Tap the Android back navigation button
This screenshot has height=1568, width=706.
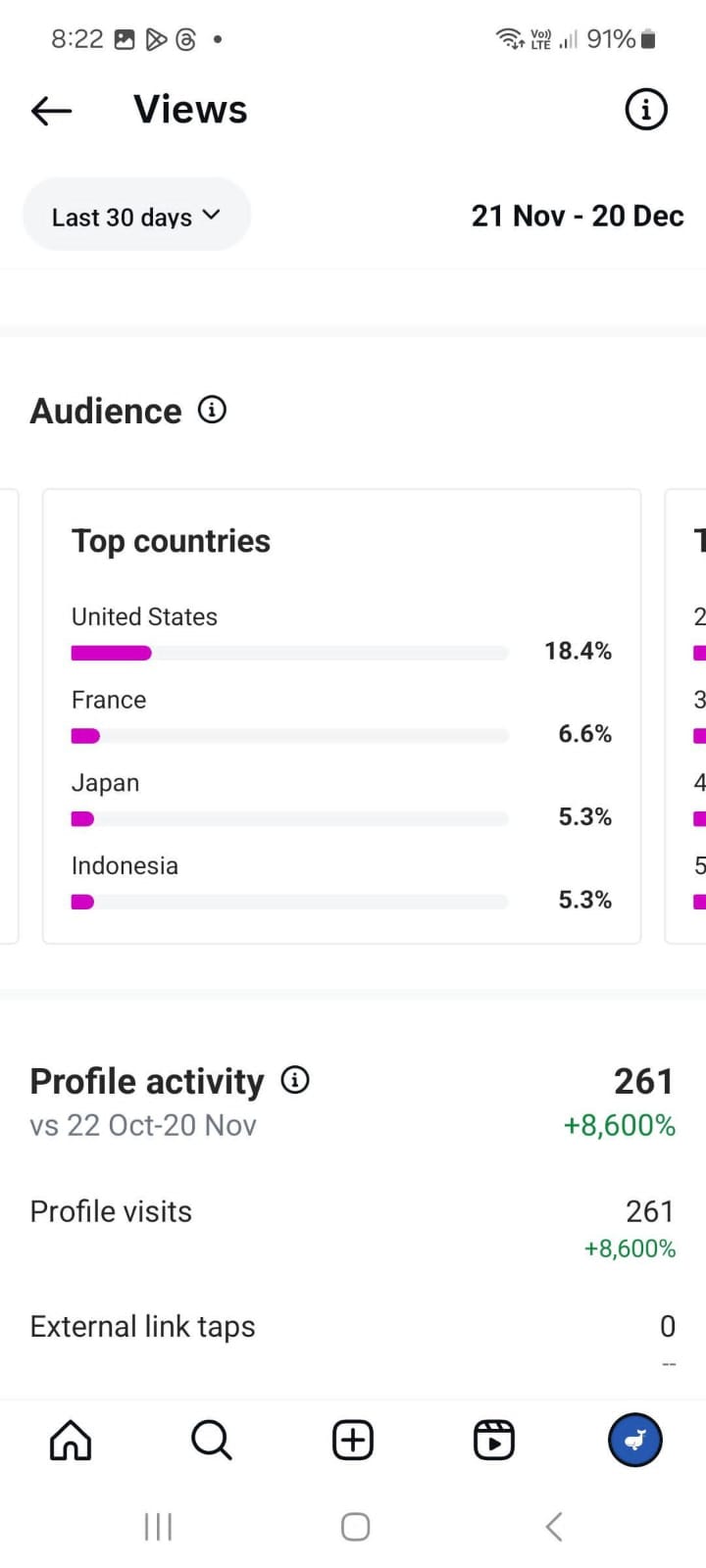pyautogui.click(x=554, y=1526)
